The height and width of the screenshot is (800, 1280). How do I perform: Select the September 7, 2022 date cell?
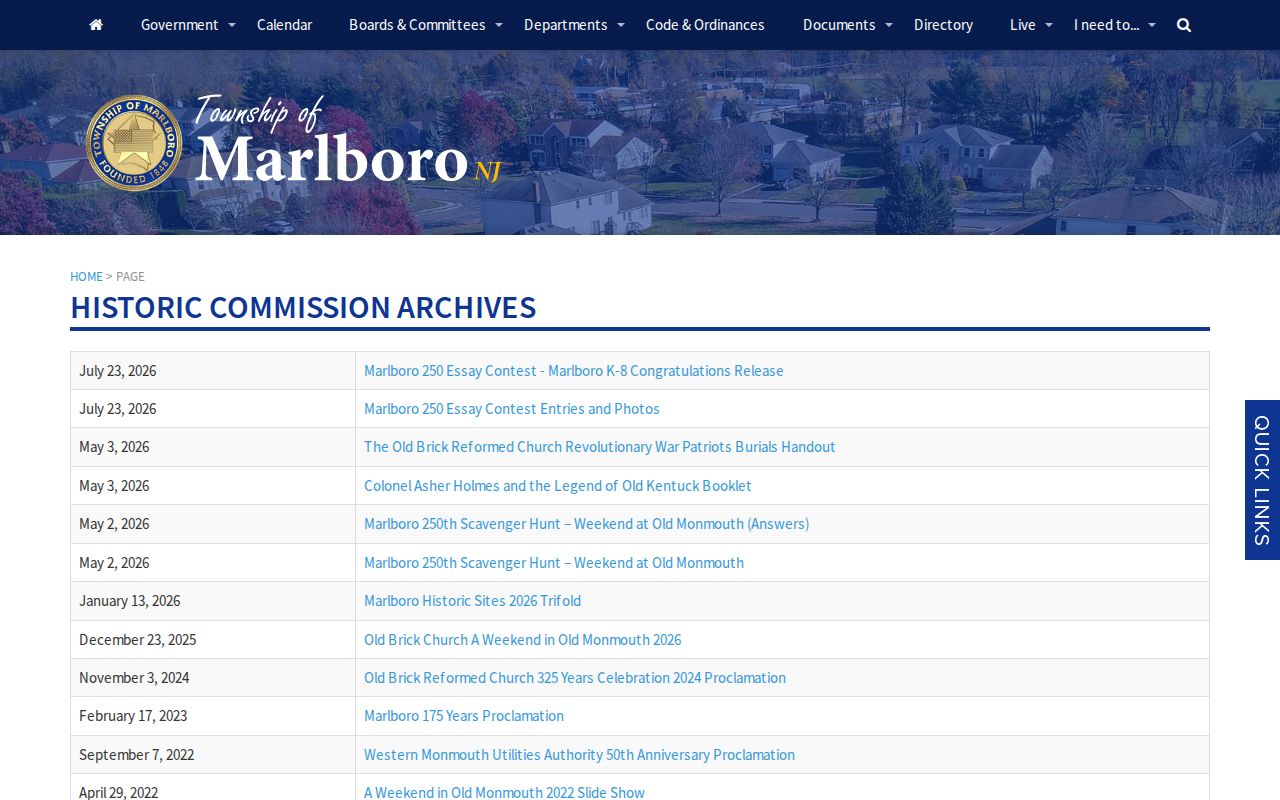coord(213,755)
